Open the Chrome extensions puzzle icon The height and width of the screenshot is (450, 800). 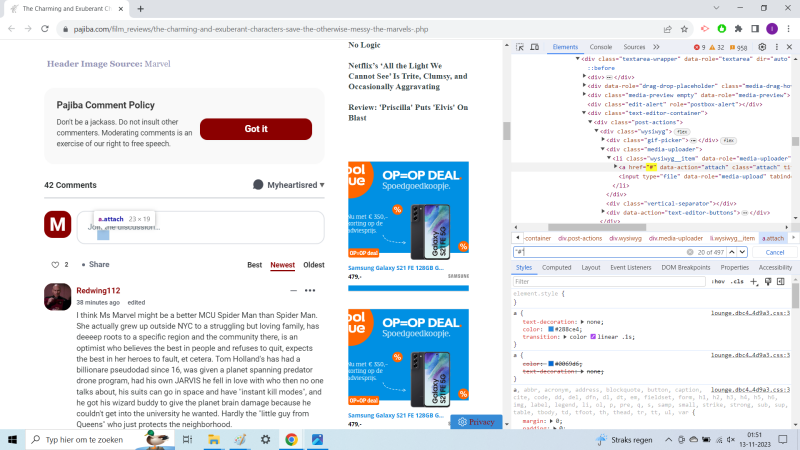click(x=738, y=29)
